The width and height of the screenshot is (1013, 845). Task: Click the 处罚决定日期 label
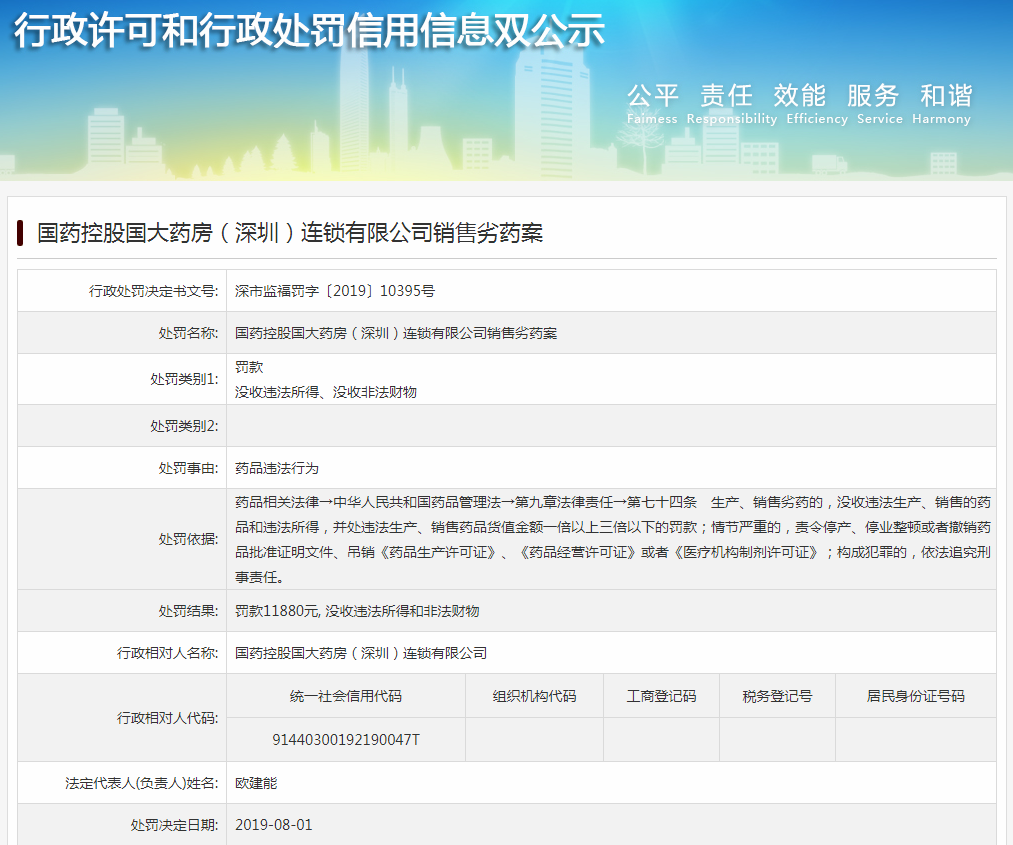174,825
